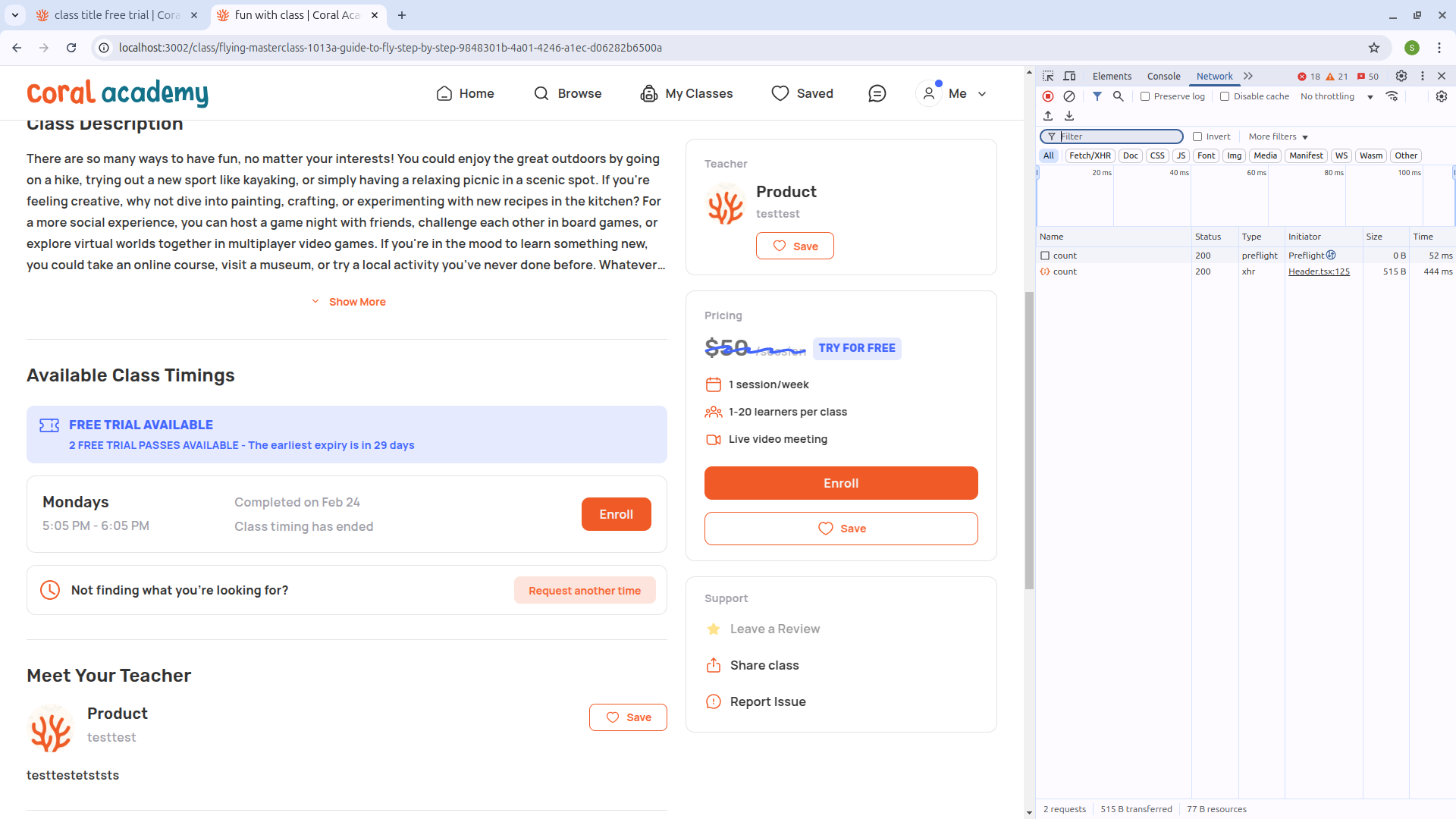Enable the Preserve log checkbox
Screen dimensions: 1456x819
(1145, 96)
